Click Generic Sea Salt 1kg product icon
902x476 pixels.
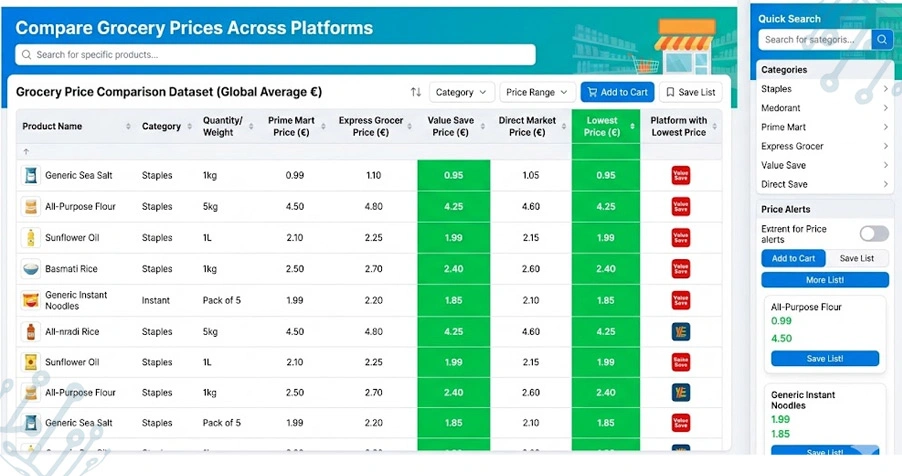coord(31,175)
